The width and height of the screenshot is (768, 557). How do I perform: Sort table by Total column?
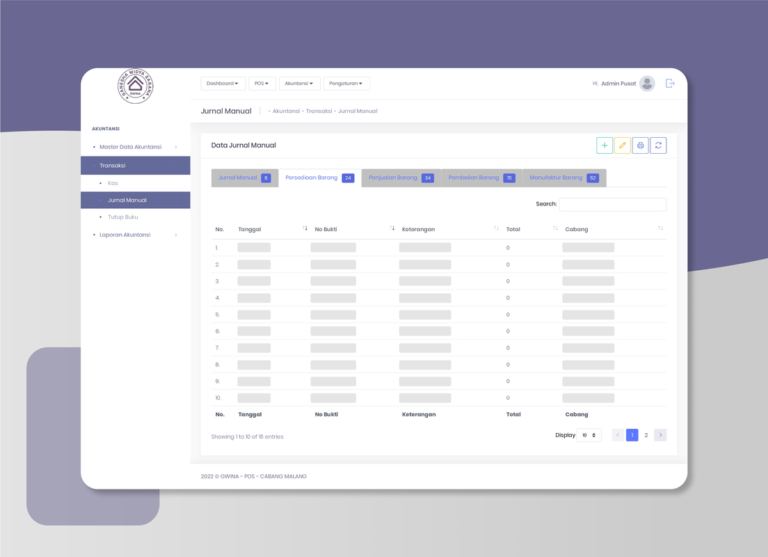(x=555, y=228)
